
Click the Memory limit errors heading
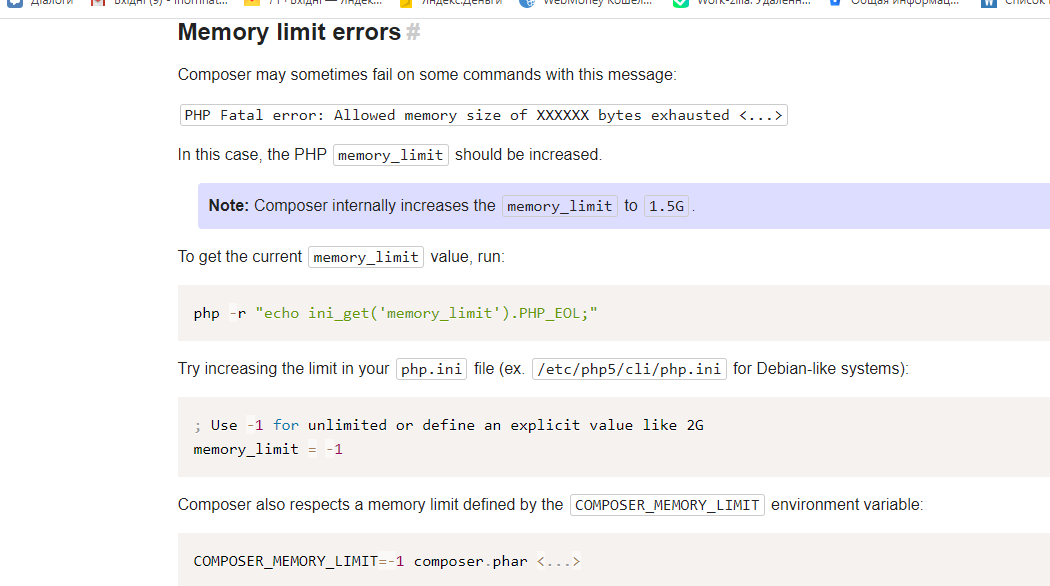point(289,32)
